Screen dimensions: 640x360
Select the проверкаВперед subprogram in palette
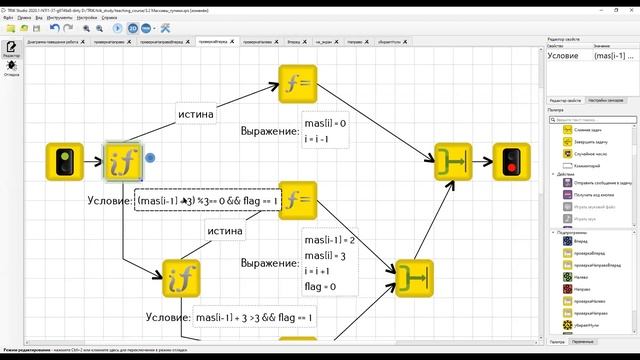click(584, 253)
